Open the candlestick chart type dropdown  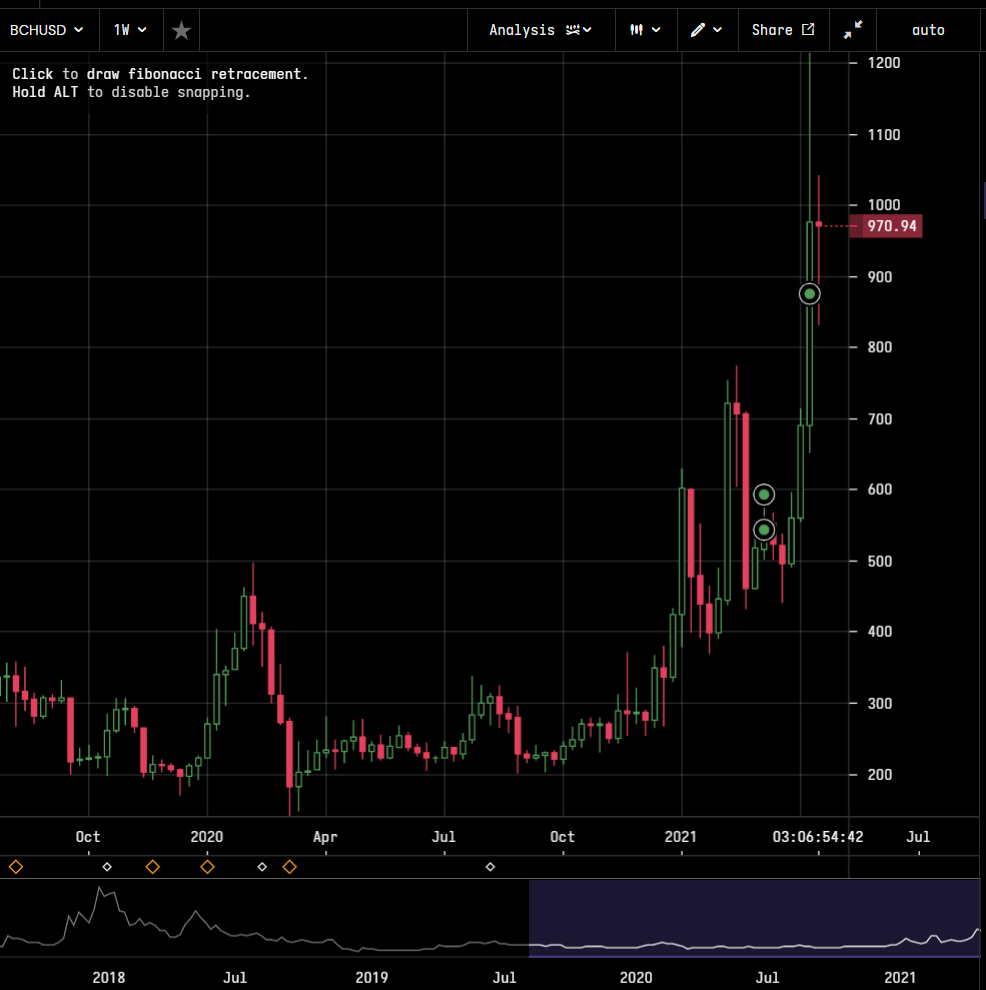[x=646, y=30]
